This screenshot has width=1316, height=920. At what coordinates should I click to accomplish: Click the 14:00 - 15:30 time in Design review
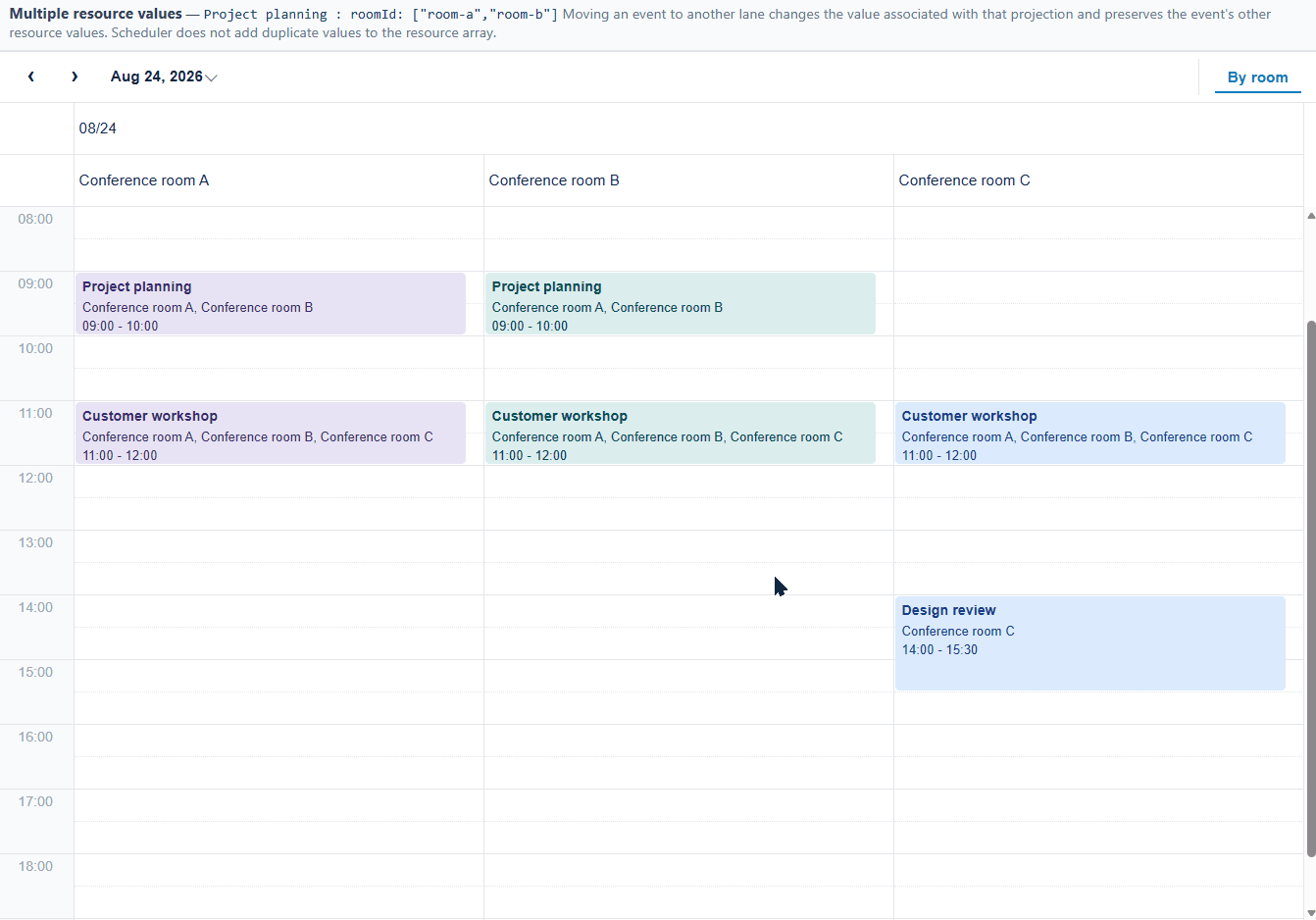(939, 649)
